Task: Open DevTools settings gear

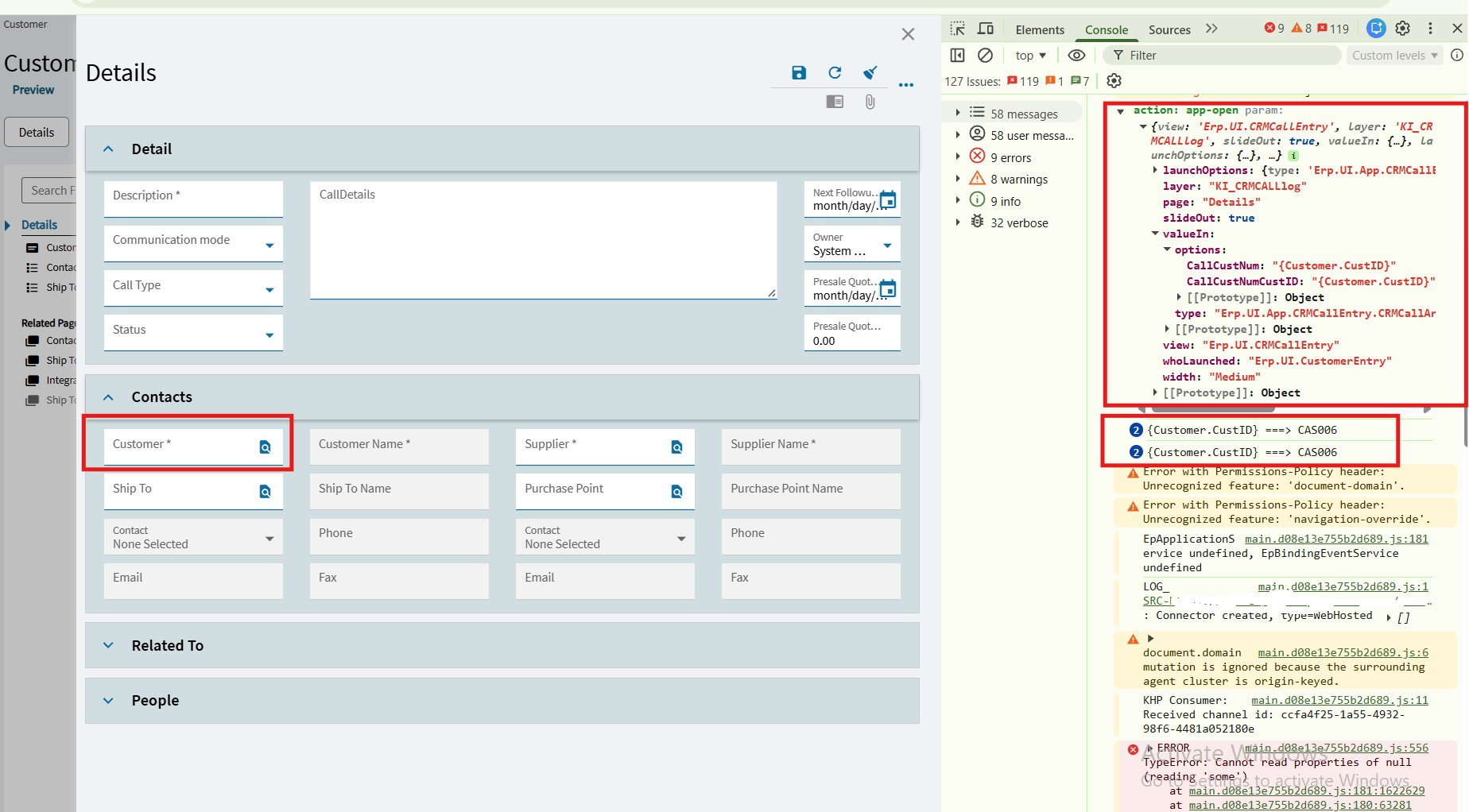Action: click(1403, 29)
